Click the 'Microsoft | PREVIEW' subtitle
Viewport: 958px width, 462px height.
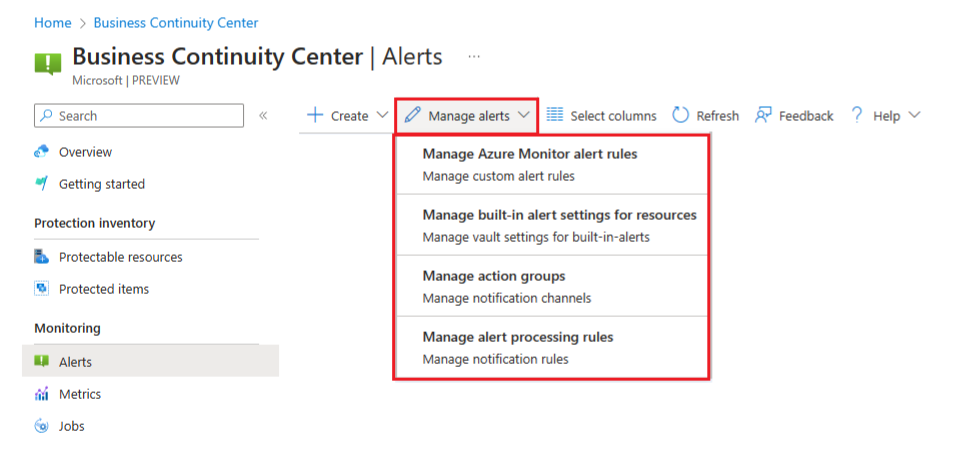pos(126,81)
